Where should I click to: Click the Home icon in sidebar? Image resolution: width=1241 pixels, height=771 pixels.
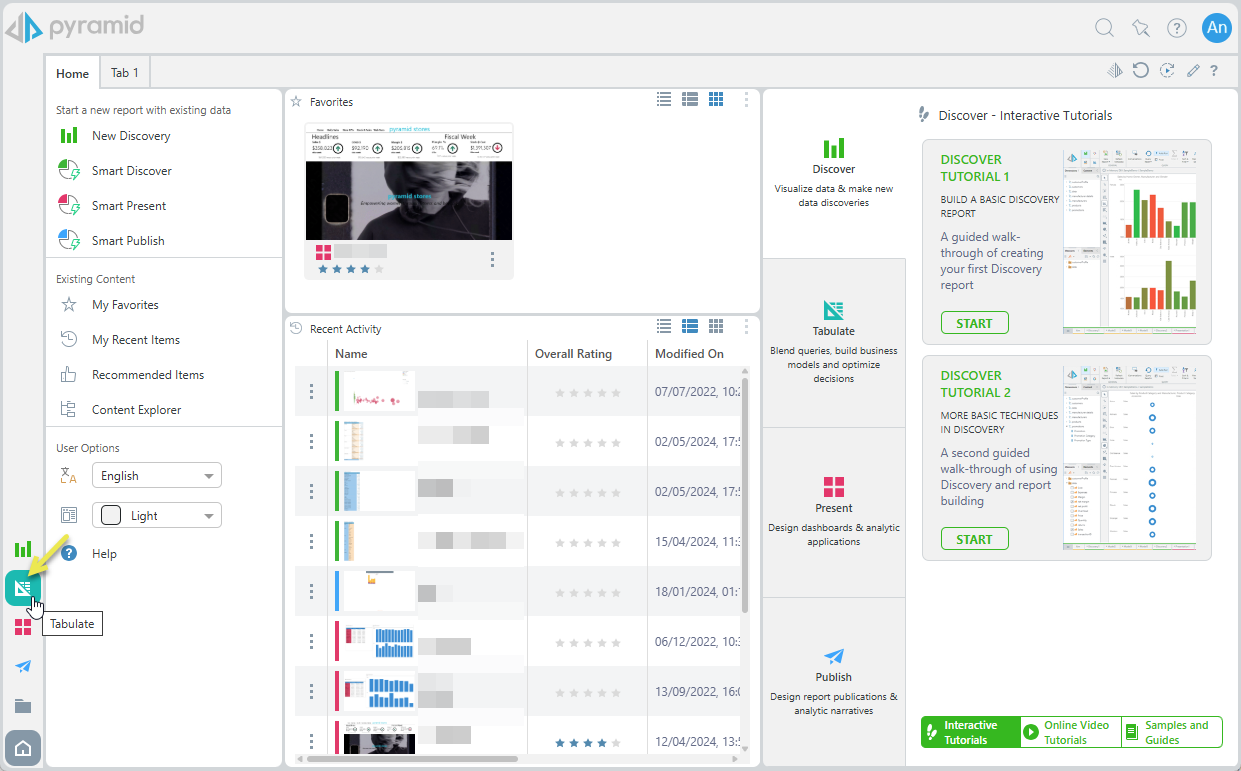tap(23, 748)
